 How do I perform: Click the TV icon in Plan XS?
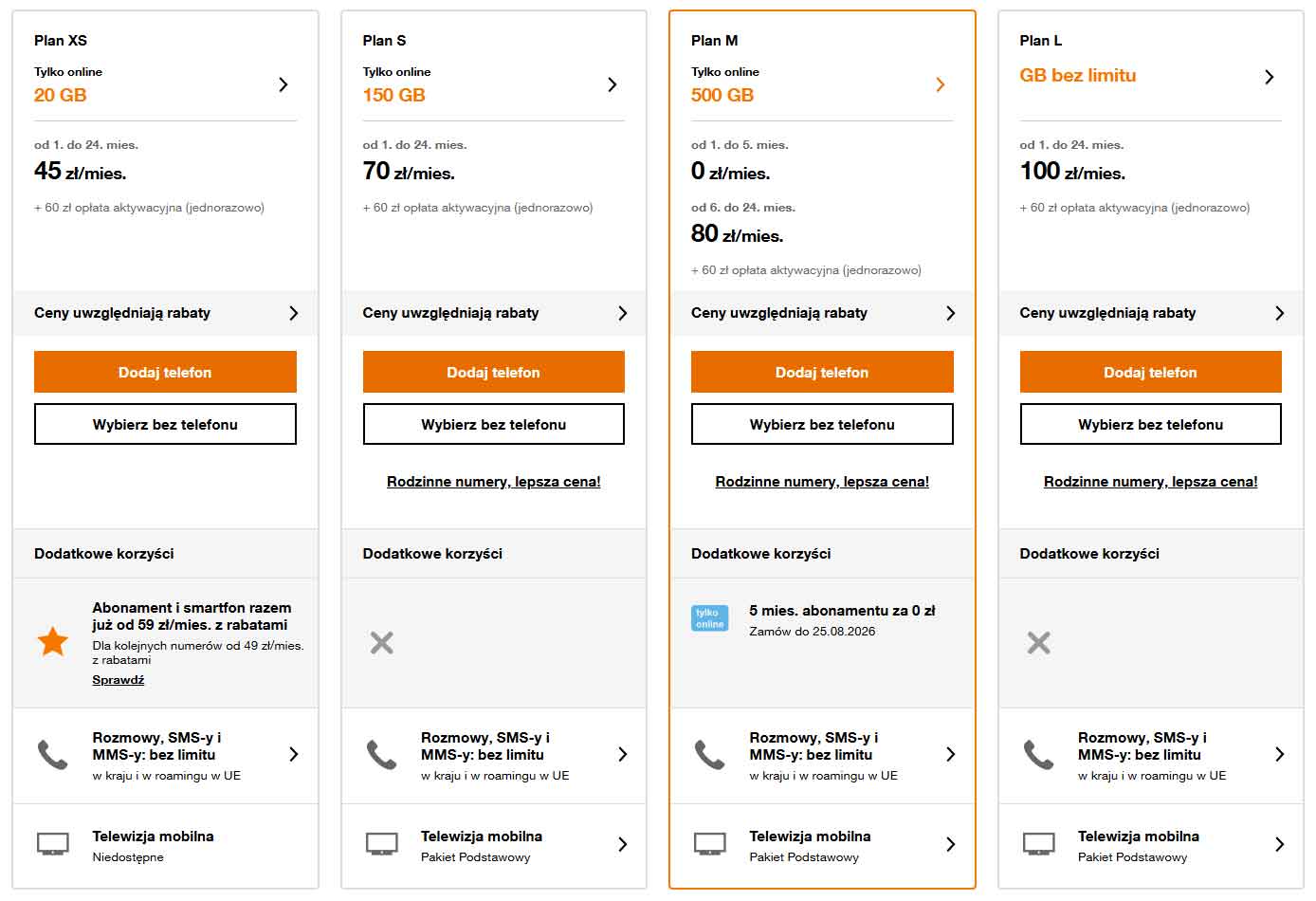pyautogui.click(x=53, y=844)
